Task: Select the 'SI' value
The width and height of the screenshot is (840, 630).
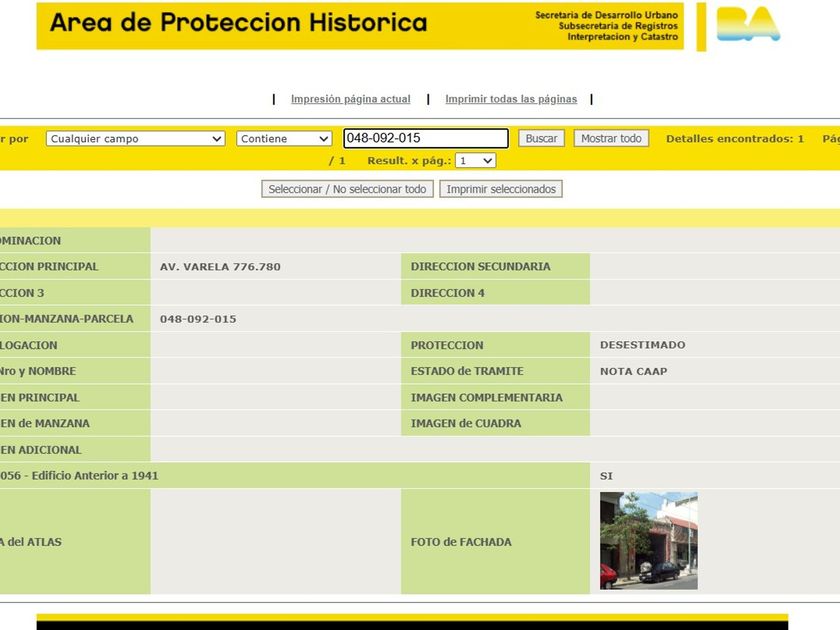Action: coord(606,476)
